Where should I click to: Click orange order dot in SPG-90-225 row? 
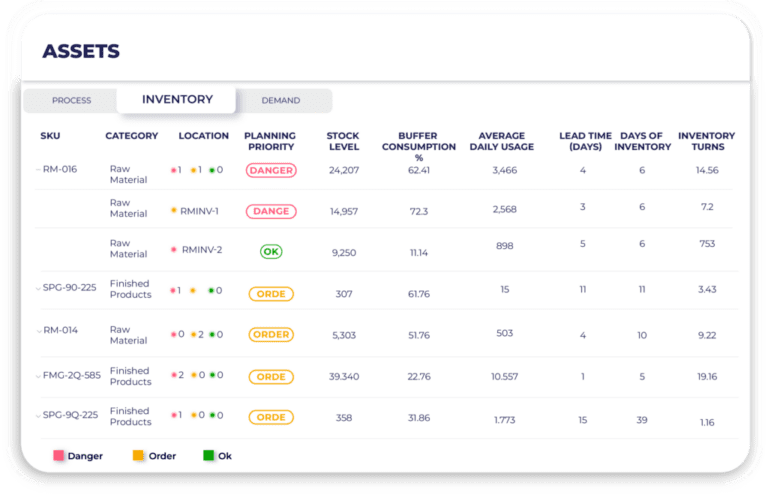193,291
